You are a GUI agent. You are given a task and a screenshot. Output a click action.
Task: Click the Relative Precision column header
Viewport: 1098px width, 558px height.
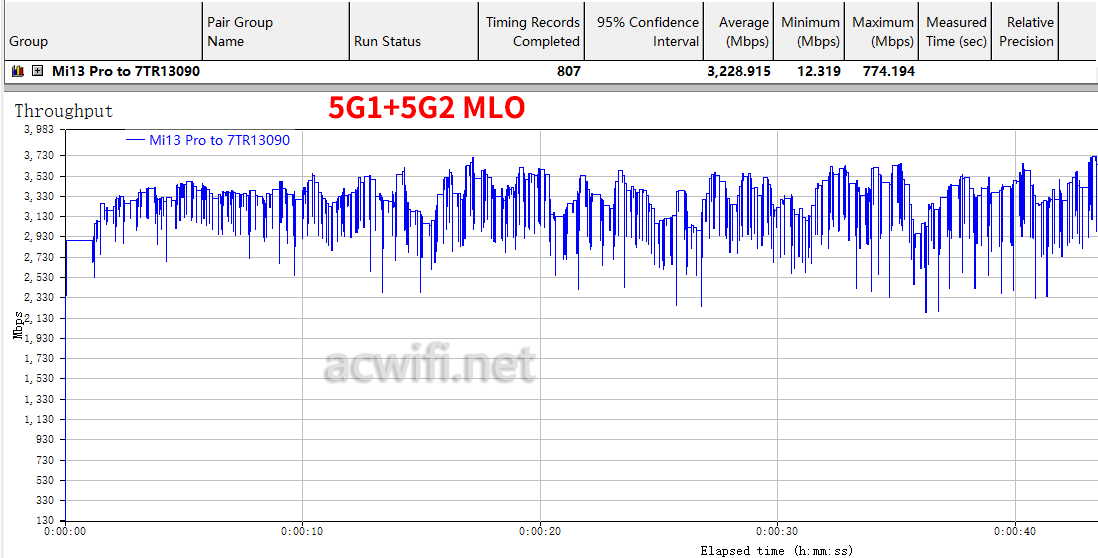pos(1025,32)
